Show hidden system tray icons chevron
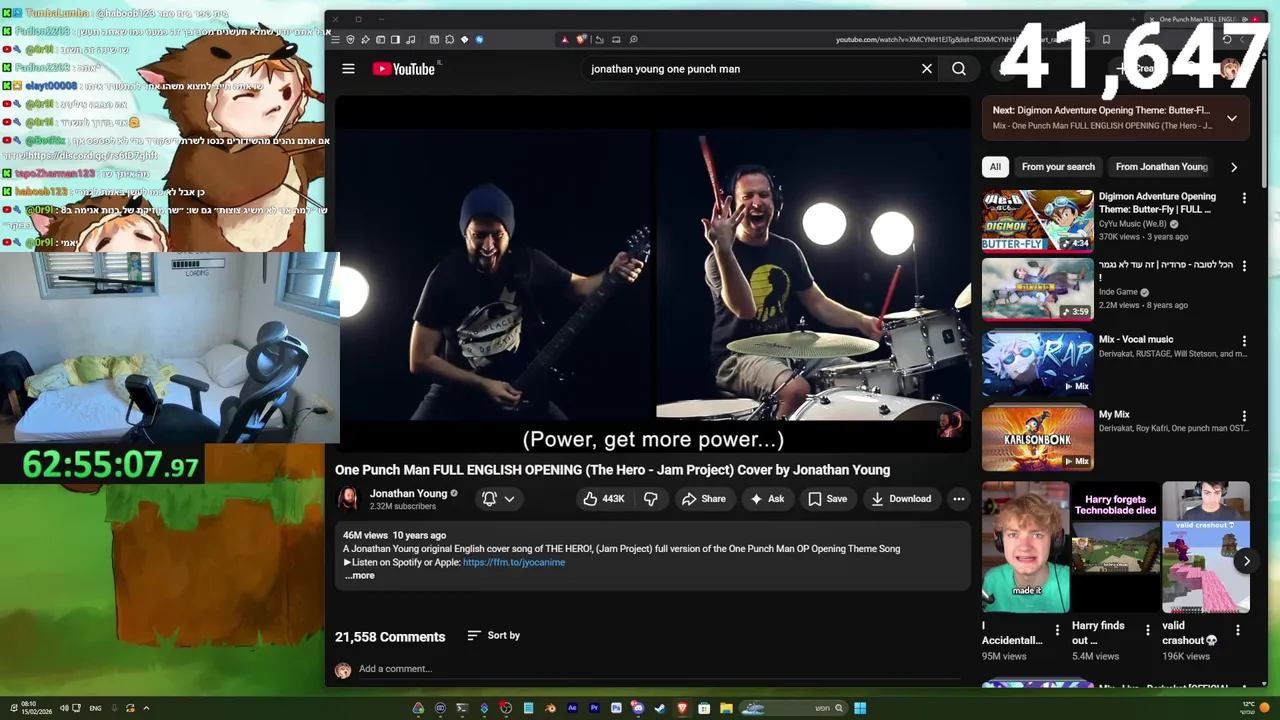 (146, 708)
